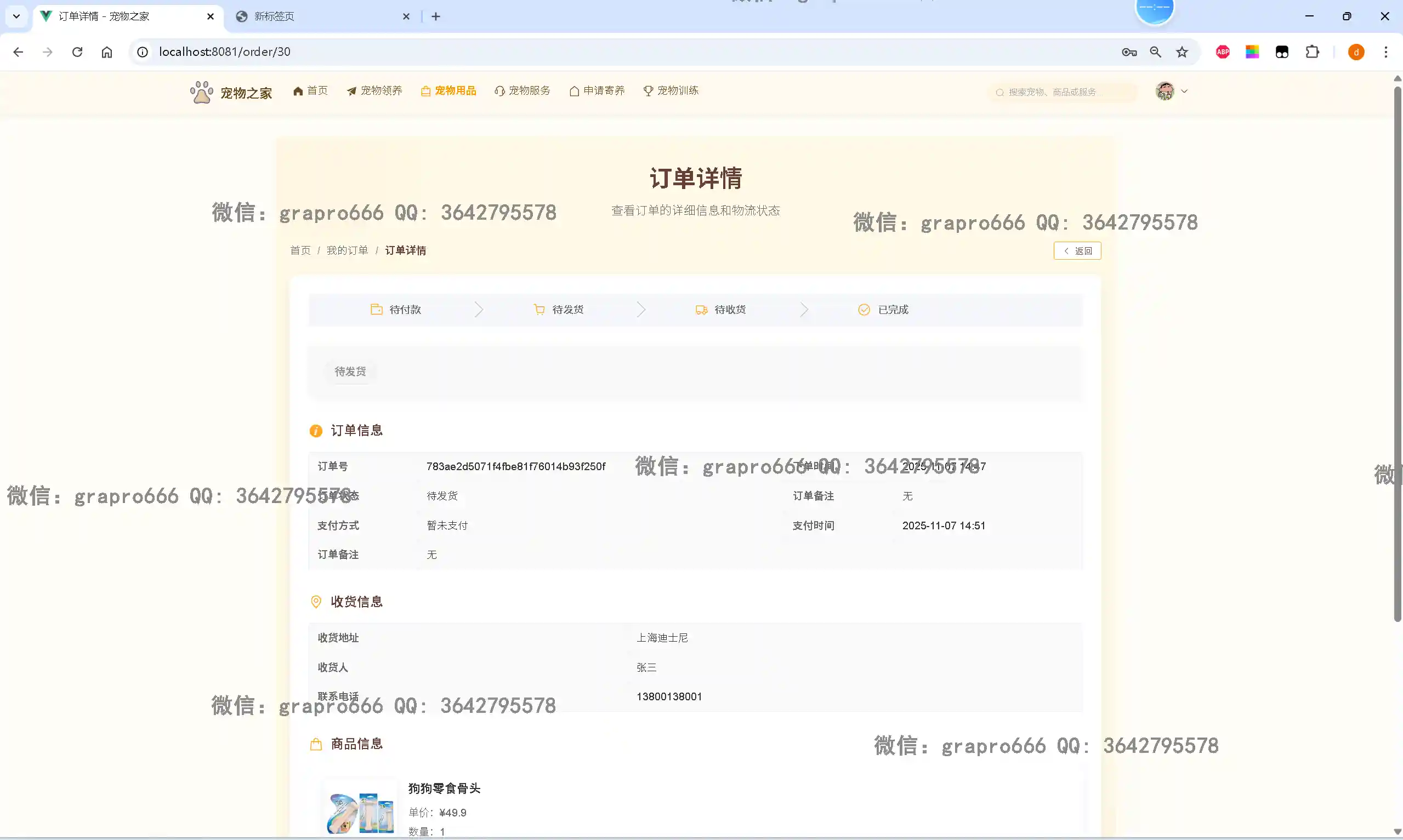
Task: Open the Chrome three-dot menu
Action: click(1385, 52)
